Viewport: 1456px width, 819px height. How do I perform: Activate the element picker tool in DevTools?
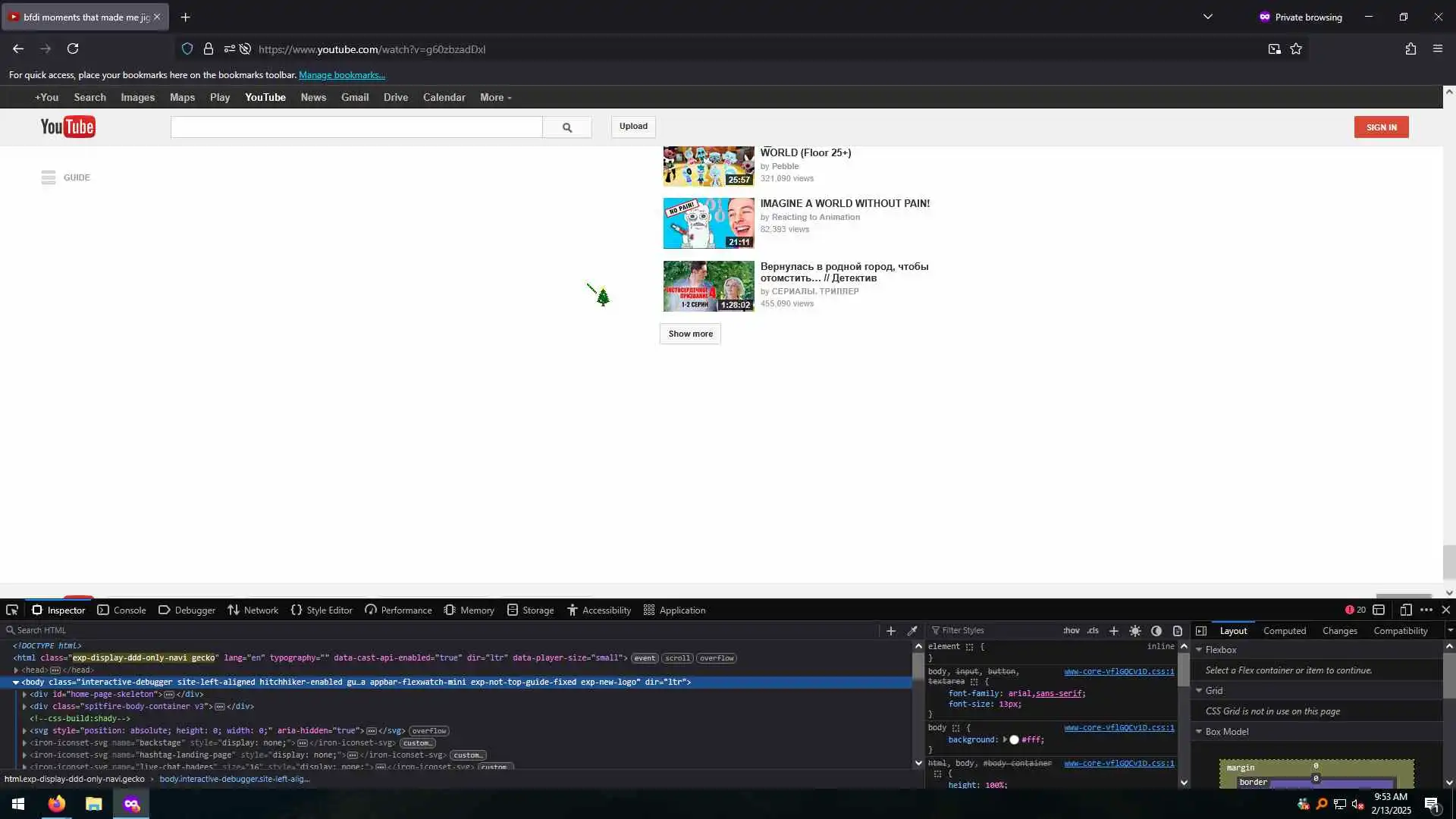pyautogui.click(x=12, y=610)
